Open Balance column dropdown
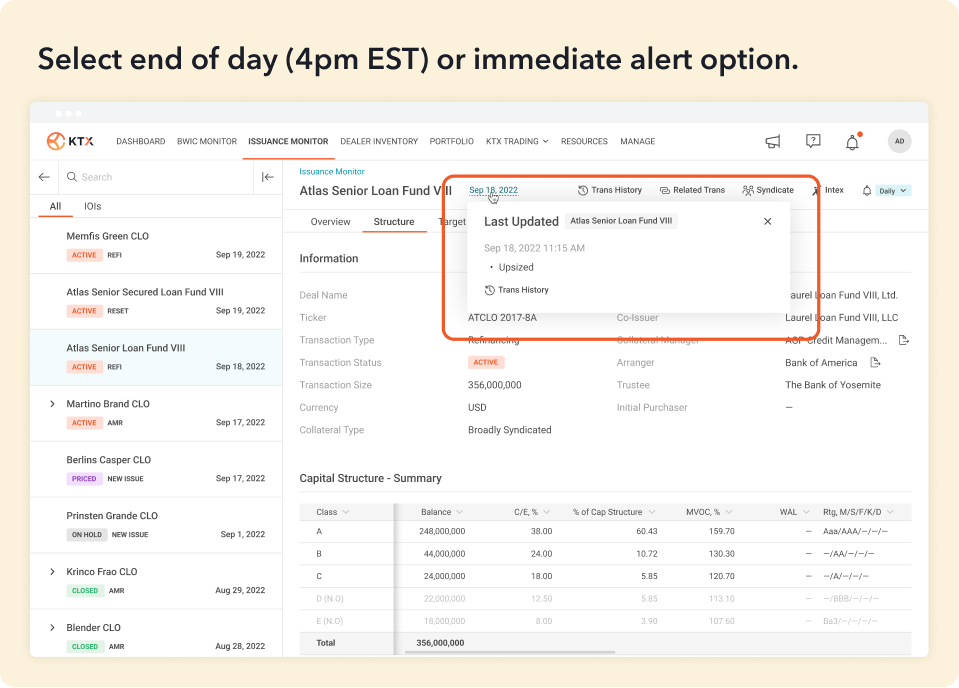Viewport: 959px width, 688px height. click(x=459, y=512)
